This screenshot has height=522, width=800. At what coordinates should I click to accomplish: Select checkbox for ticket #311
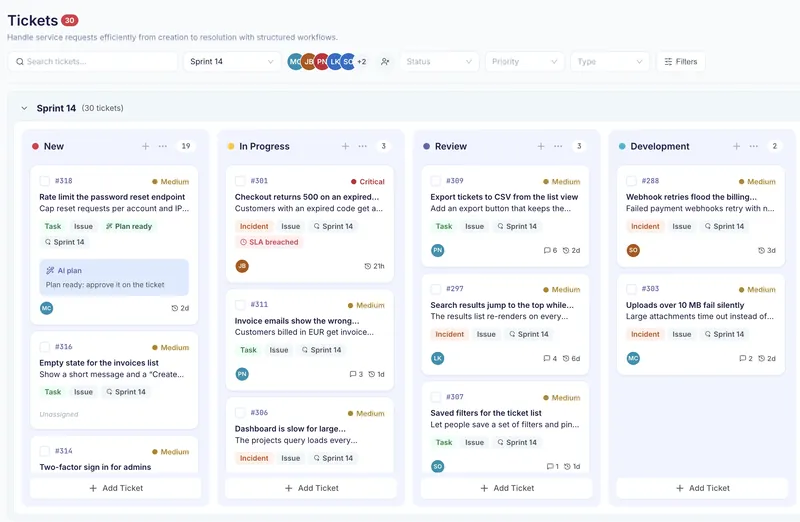pyautogui.click(x=240, y=305)
